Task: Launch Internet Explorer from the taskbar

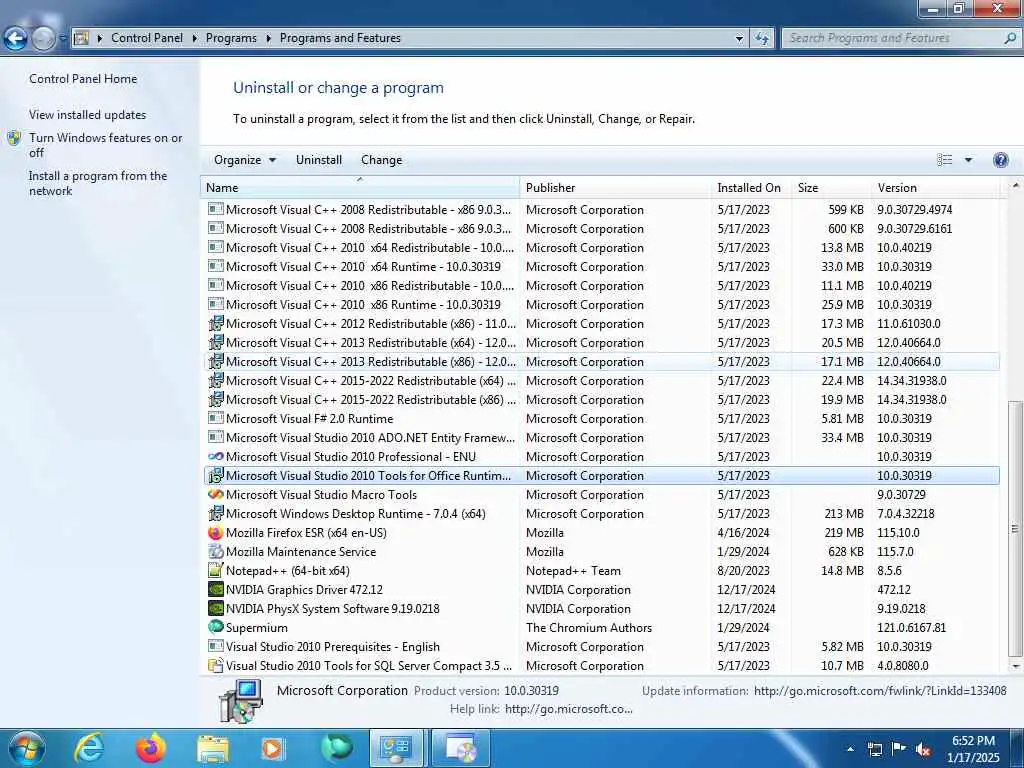Action: (x=89, y=749)
